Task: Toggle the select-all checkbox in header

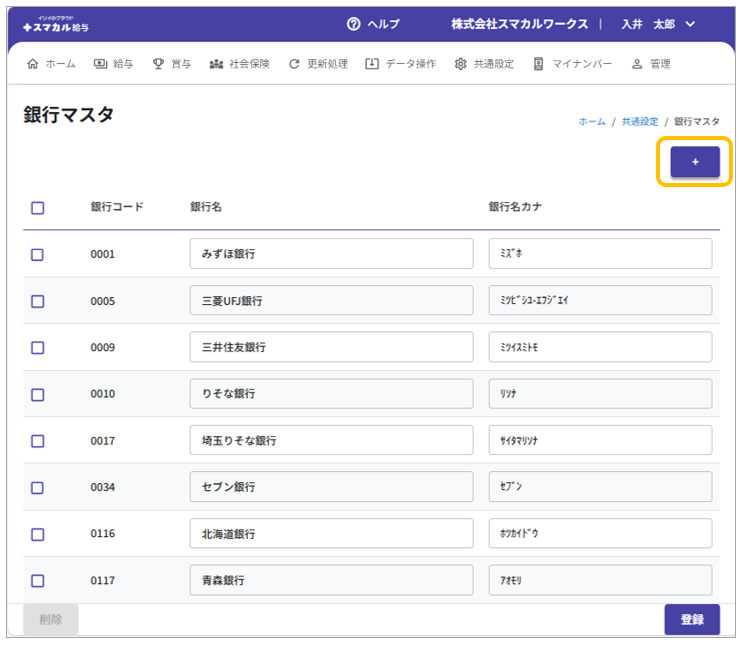Action: [38, 208]
